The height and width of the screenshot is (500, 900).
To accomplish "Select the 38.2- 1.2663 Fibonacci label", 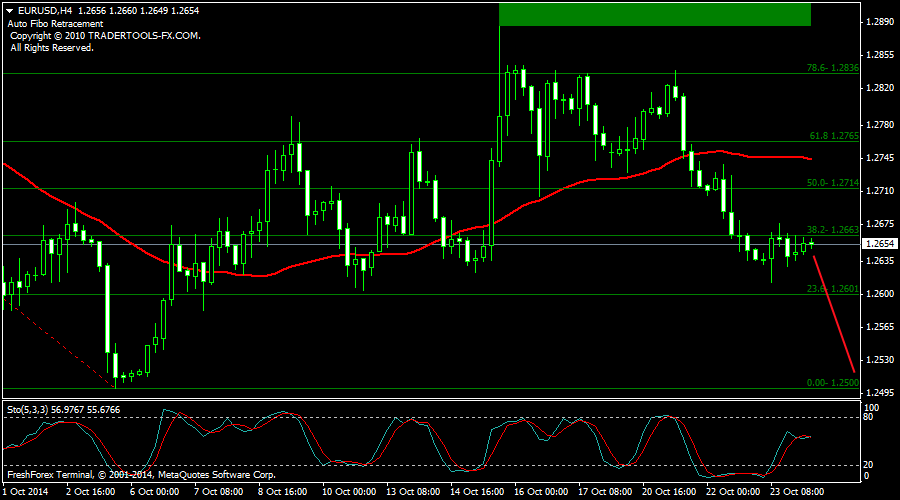I will coord(833,230).
